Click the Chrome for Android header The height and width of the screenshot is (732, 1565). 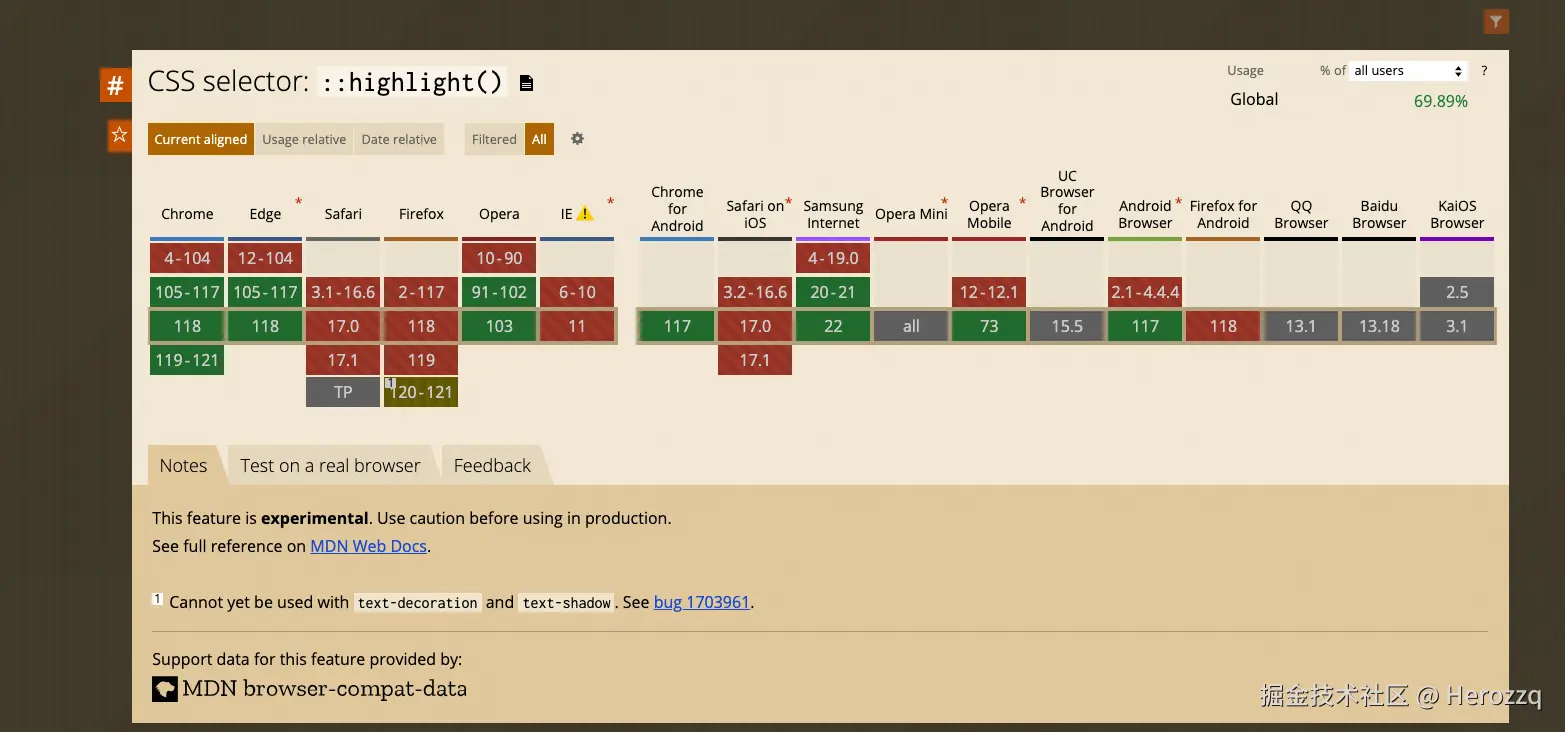[x=677, y=209]
